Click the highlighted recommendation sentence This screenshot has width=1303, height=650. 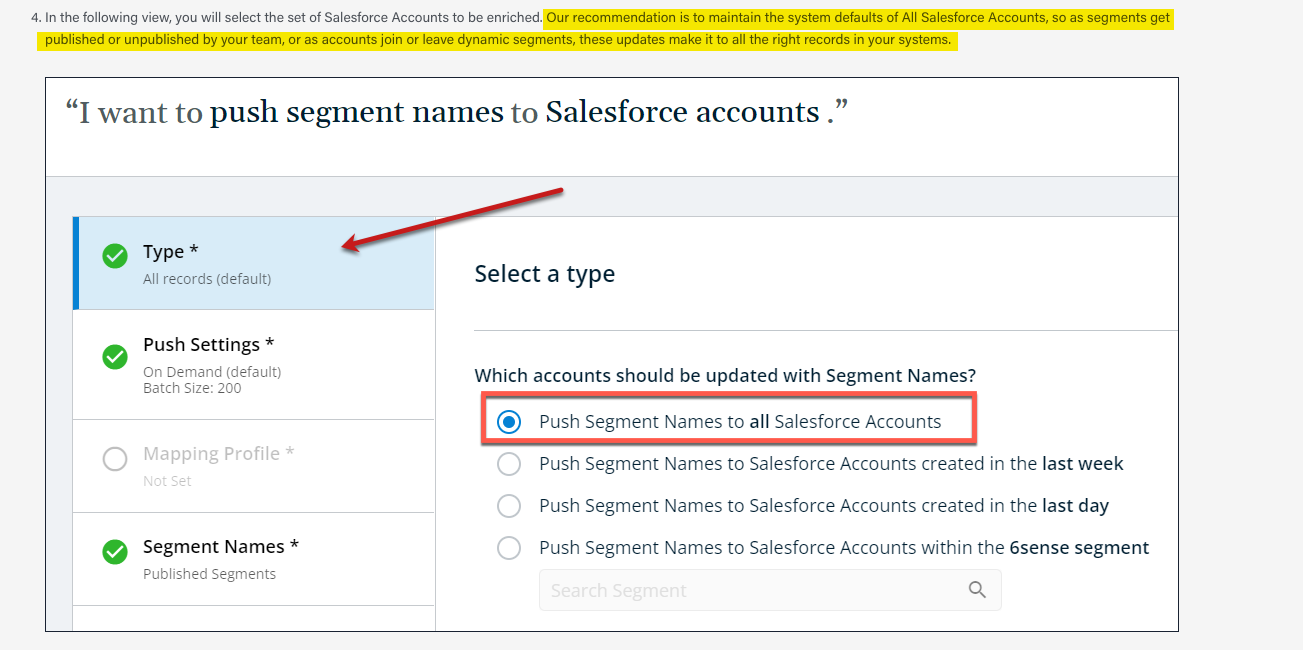pos(607,29)
